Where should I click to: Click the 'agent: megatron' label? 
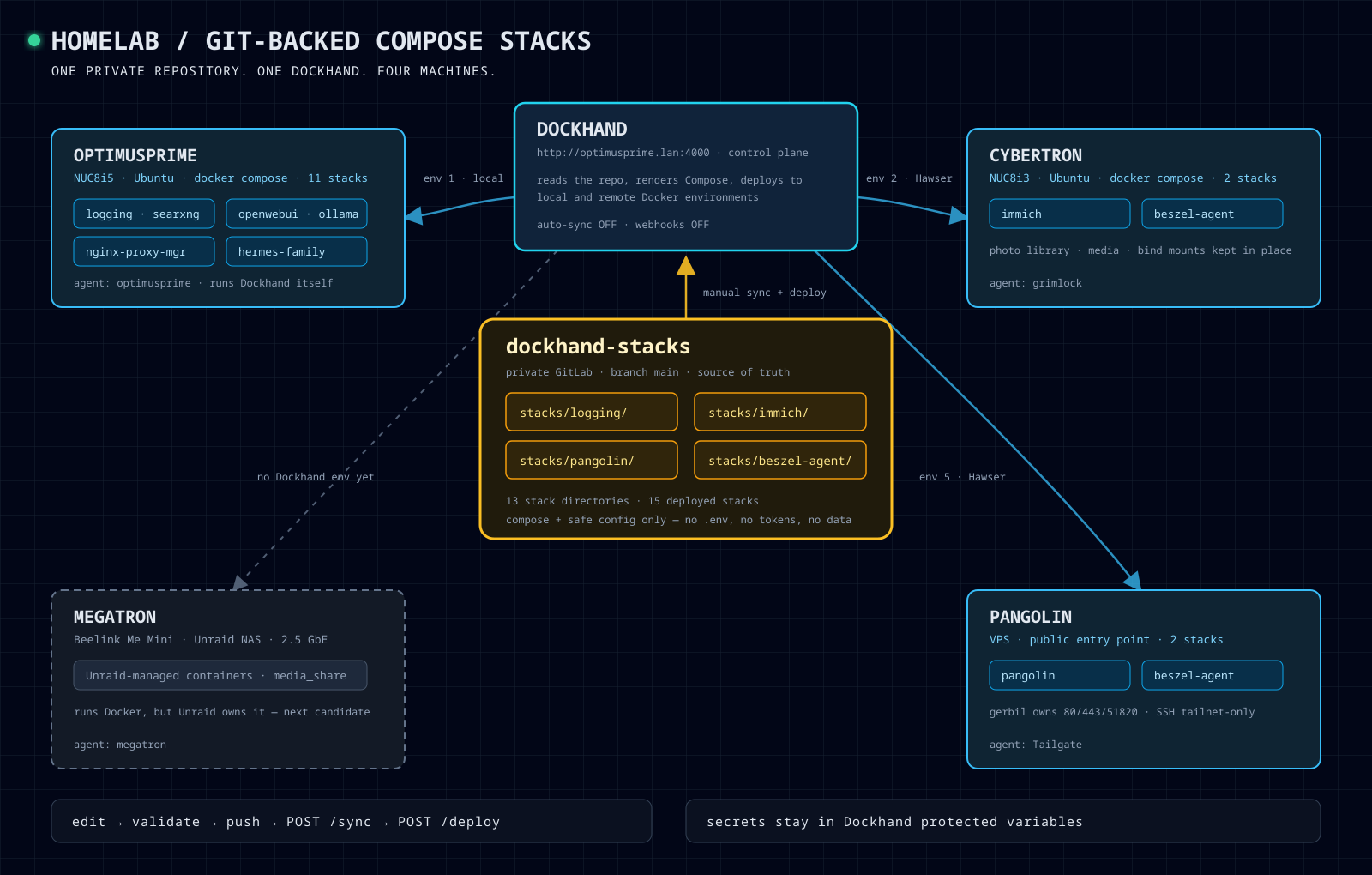pyautogui.click(x=120, y=745)
